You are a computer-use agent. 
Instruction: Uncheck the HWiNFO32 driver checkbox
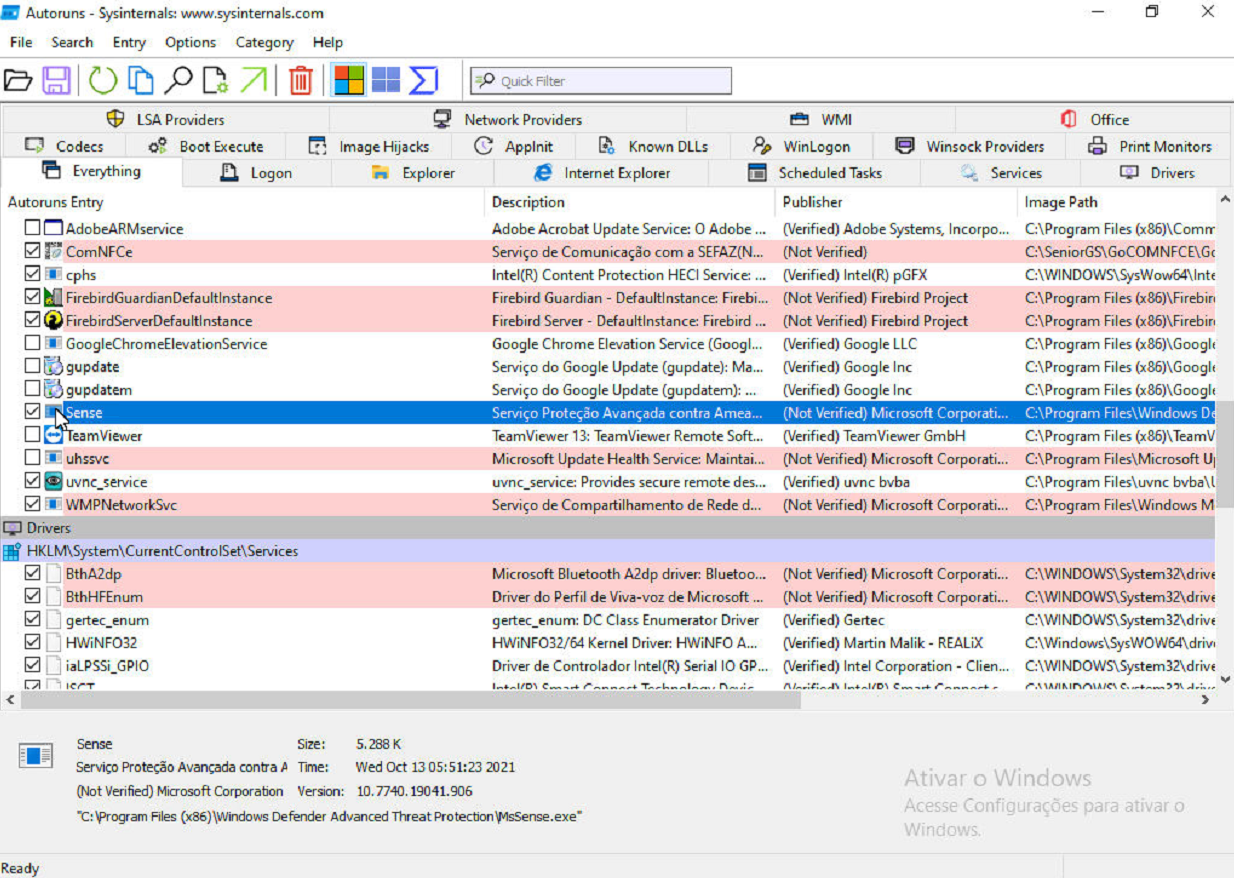32,643
